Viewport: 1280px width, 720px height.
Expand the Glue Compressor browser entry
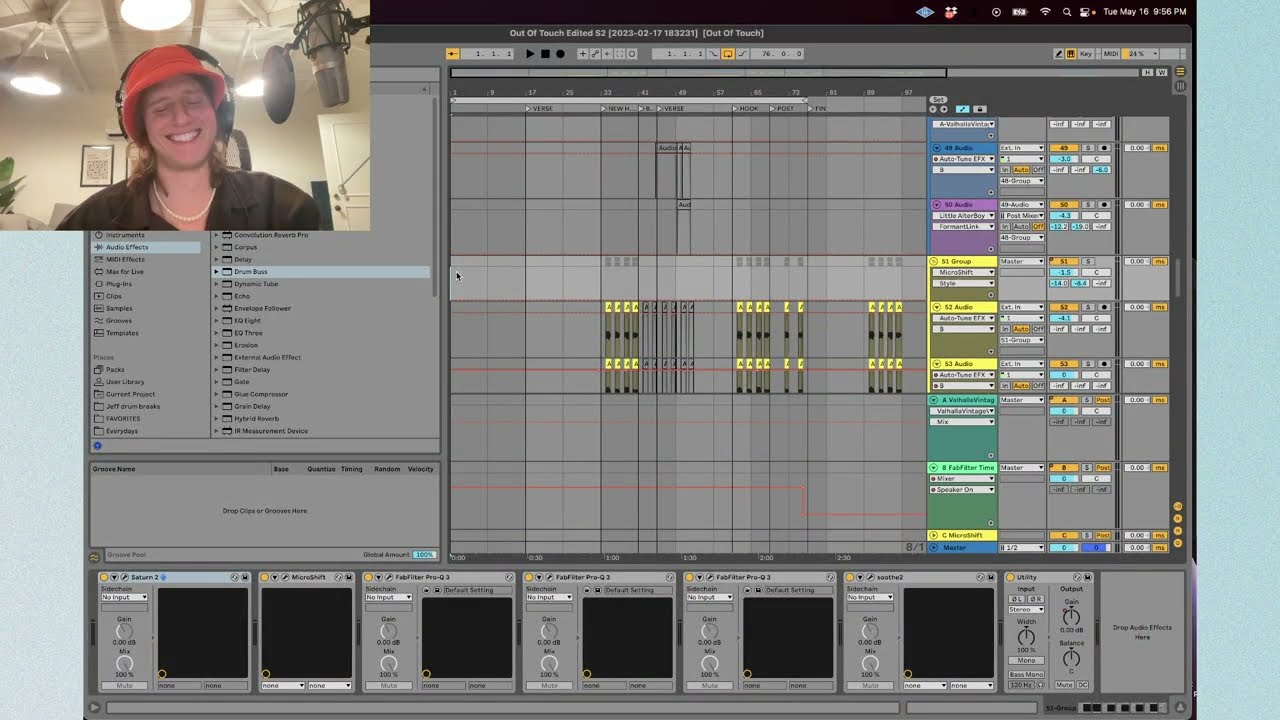(x=216, y=394)
